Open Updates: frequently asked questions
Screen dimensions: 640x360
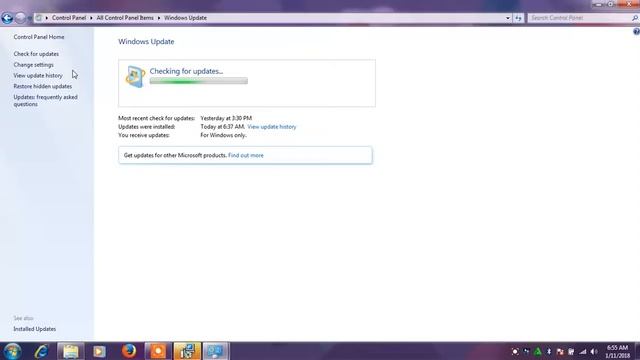pyautogui.click(x=45, y=100)
